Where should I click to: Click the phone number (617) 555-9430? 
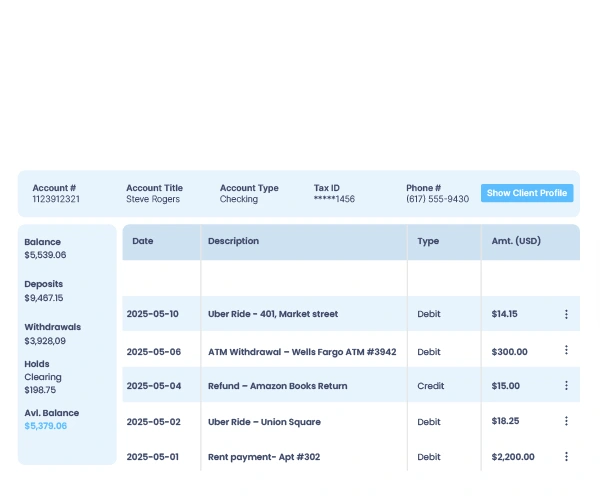(437, 199)
